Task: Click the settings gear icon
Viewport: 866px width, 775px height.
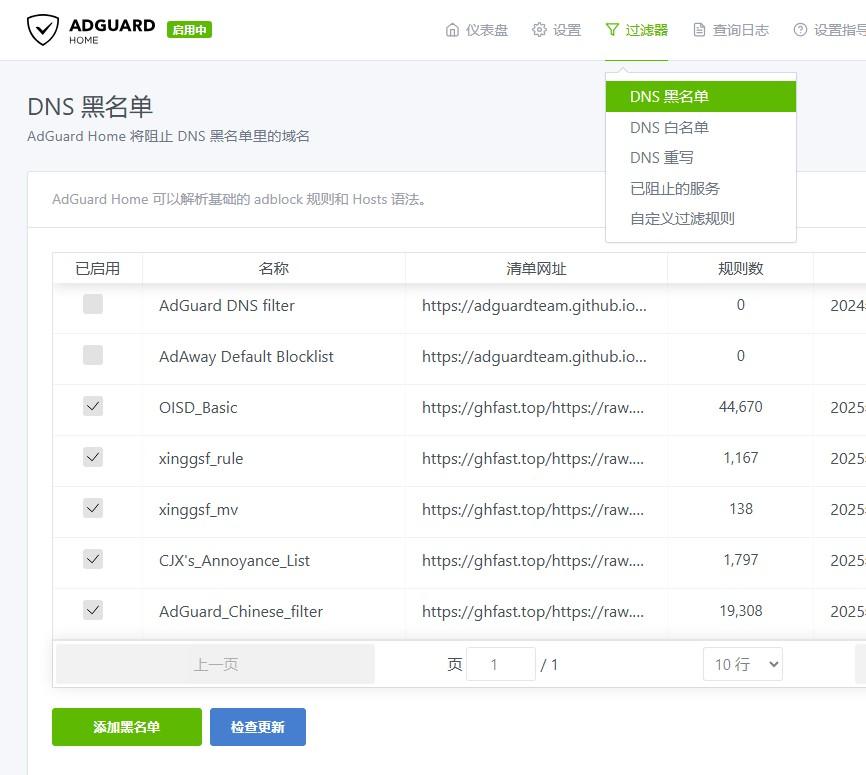Action: tap(539, 30)
